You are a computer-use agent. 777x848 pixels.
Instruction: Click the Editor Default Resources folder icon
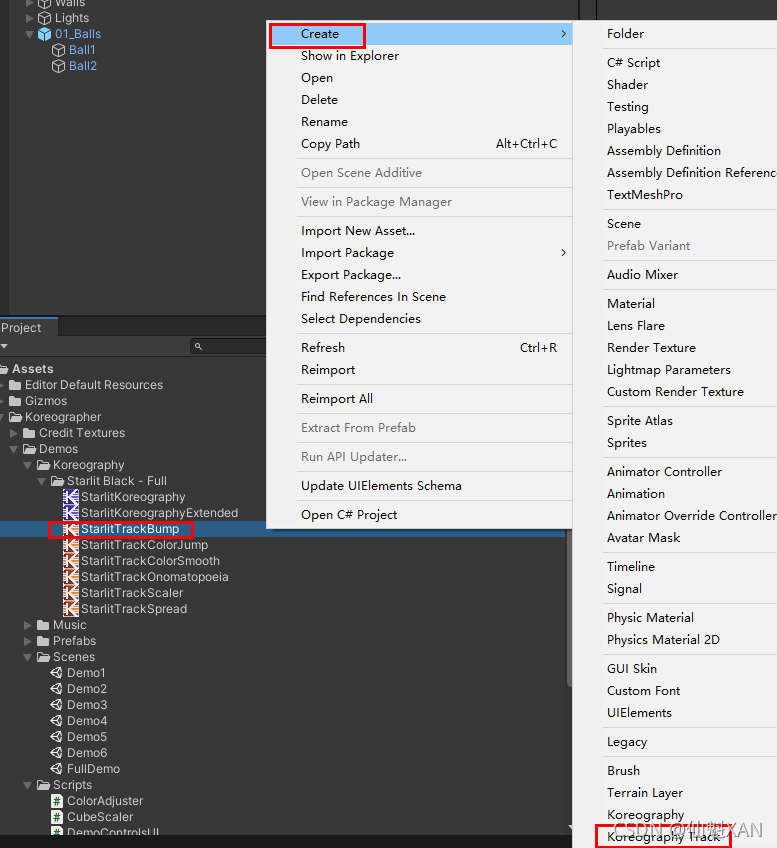pyautogui.click(x=15, y=385)
